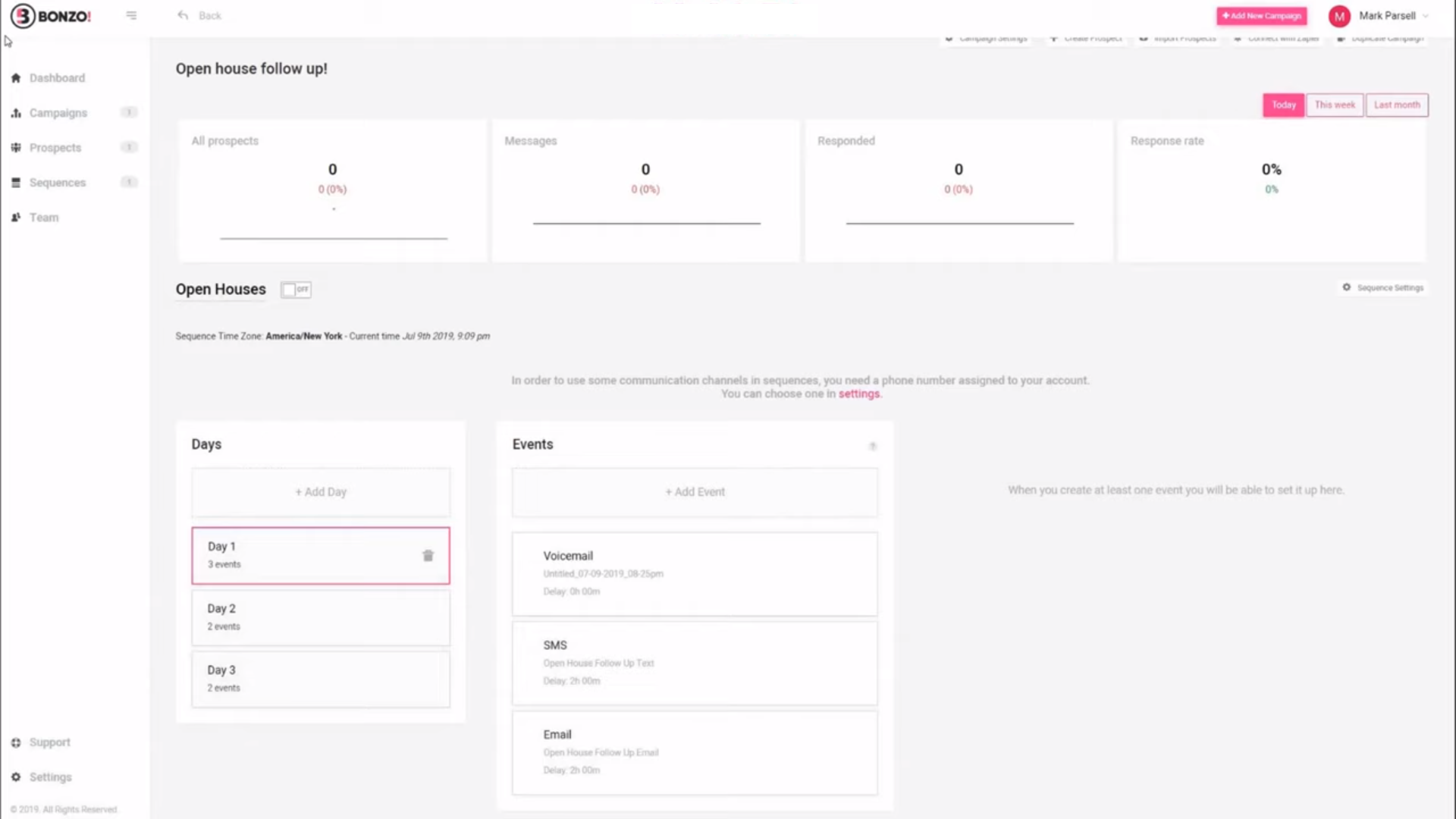
Task: Click the help icon in the Events panel
Action: click(x=873, y=446)
